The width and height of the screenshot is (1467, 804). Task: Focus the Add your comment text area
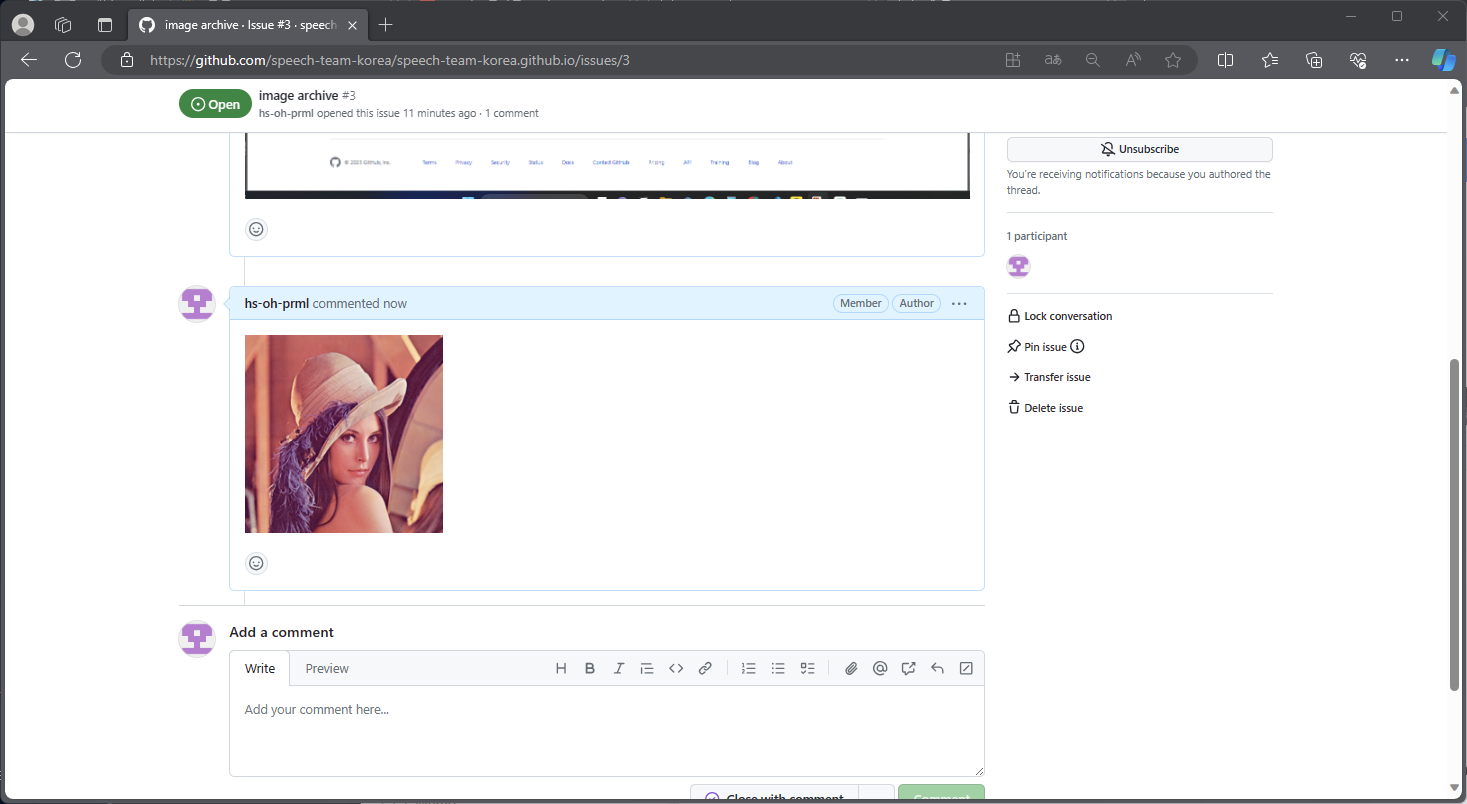click(607, 730)
